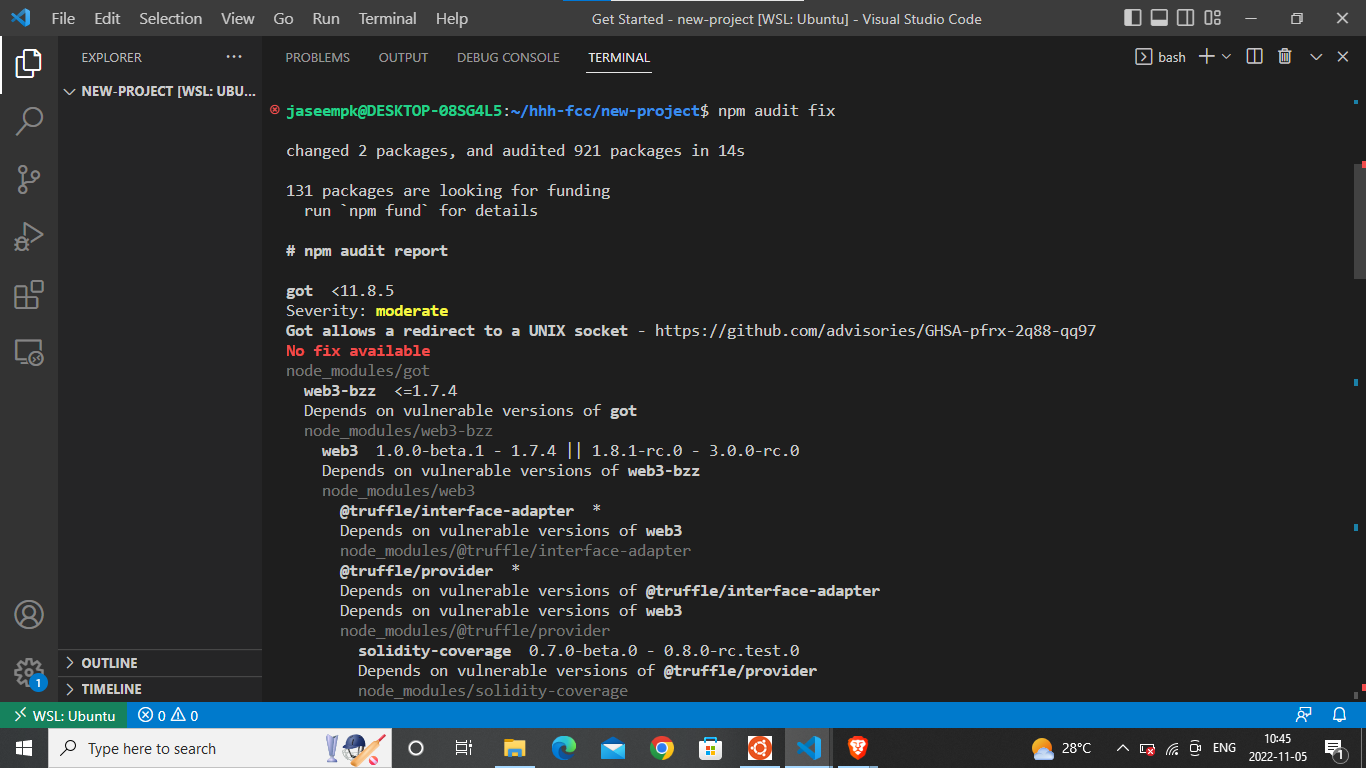Switch to the PROBLEMS tab
This screenshot has height=768, width=1366.
click(318, 57)
